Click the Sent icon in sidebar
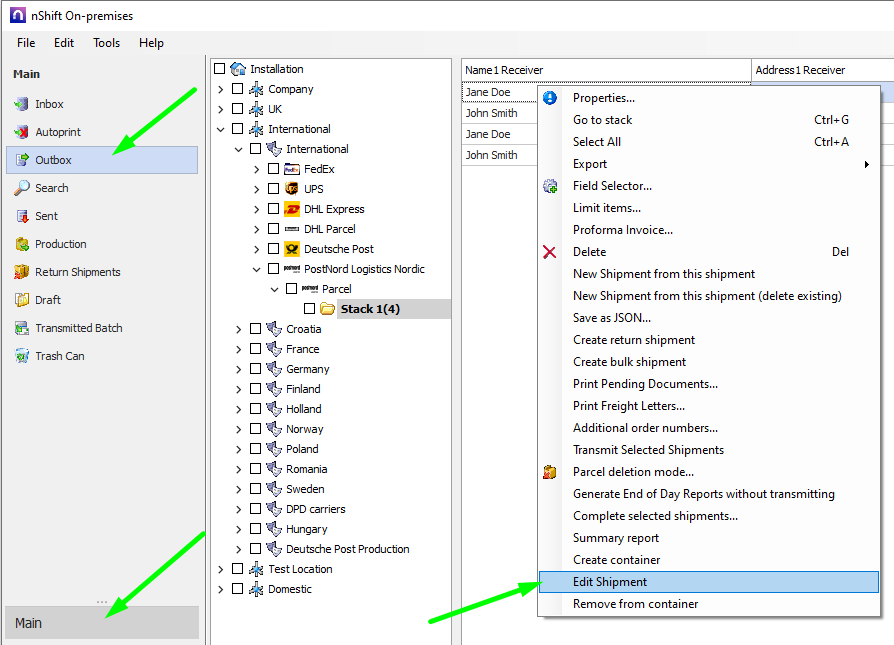 click(x=22, y=216)
